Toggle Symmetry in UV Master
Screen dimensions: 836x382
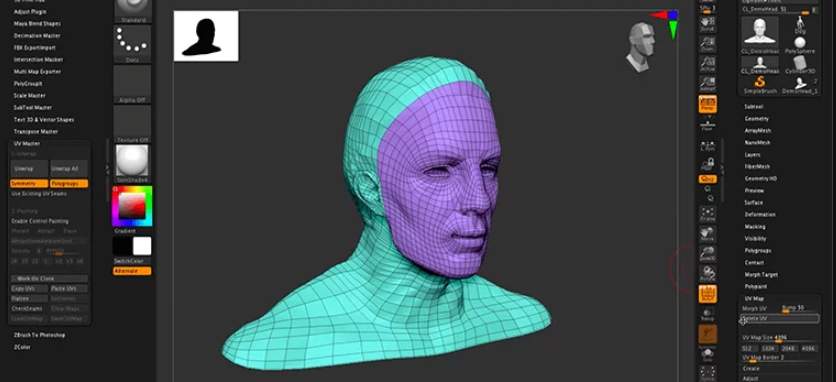tap(29, 184)
